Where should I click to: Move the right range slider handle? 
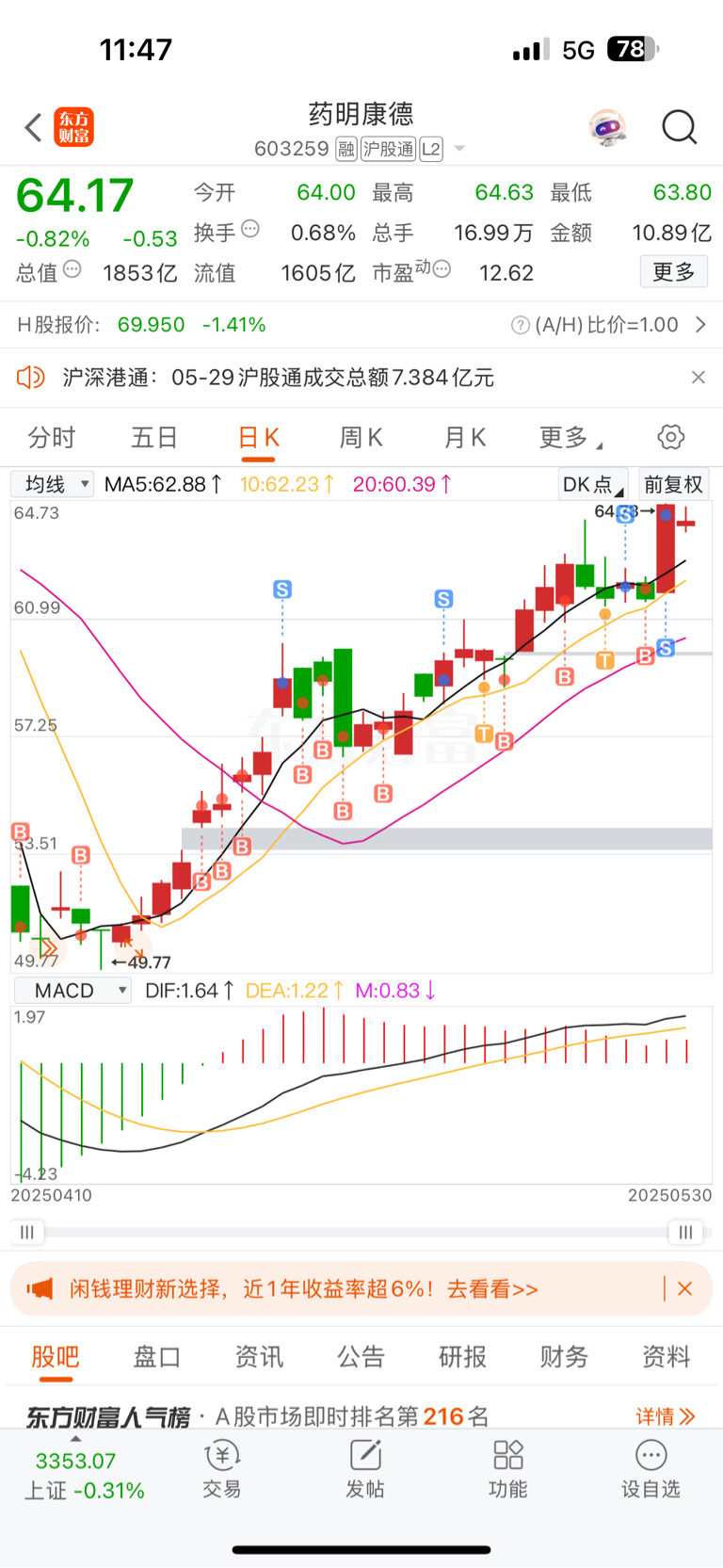coord(685,1232)
